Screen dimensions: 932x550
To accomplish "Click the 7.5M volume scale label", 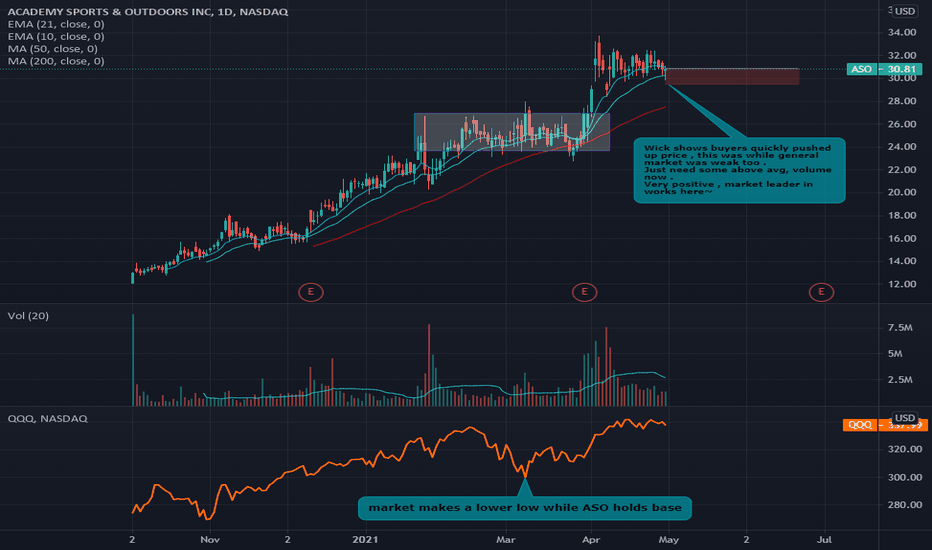I will [x=900, y=328].
